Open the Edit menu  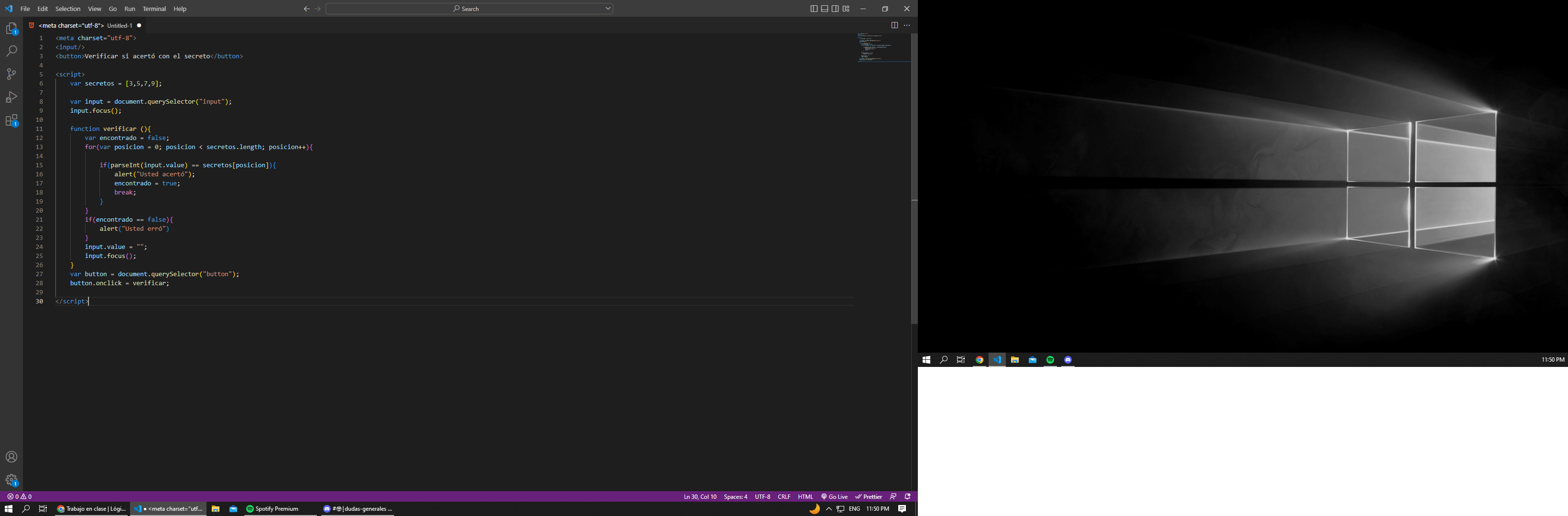click(43, 9)
